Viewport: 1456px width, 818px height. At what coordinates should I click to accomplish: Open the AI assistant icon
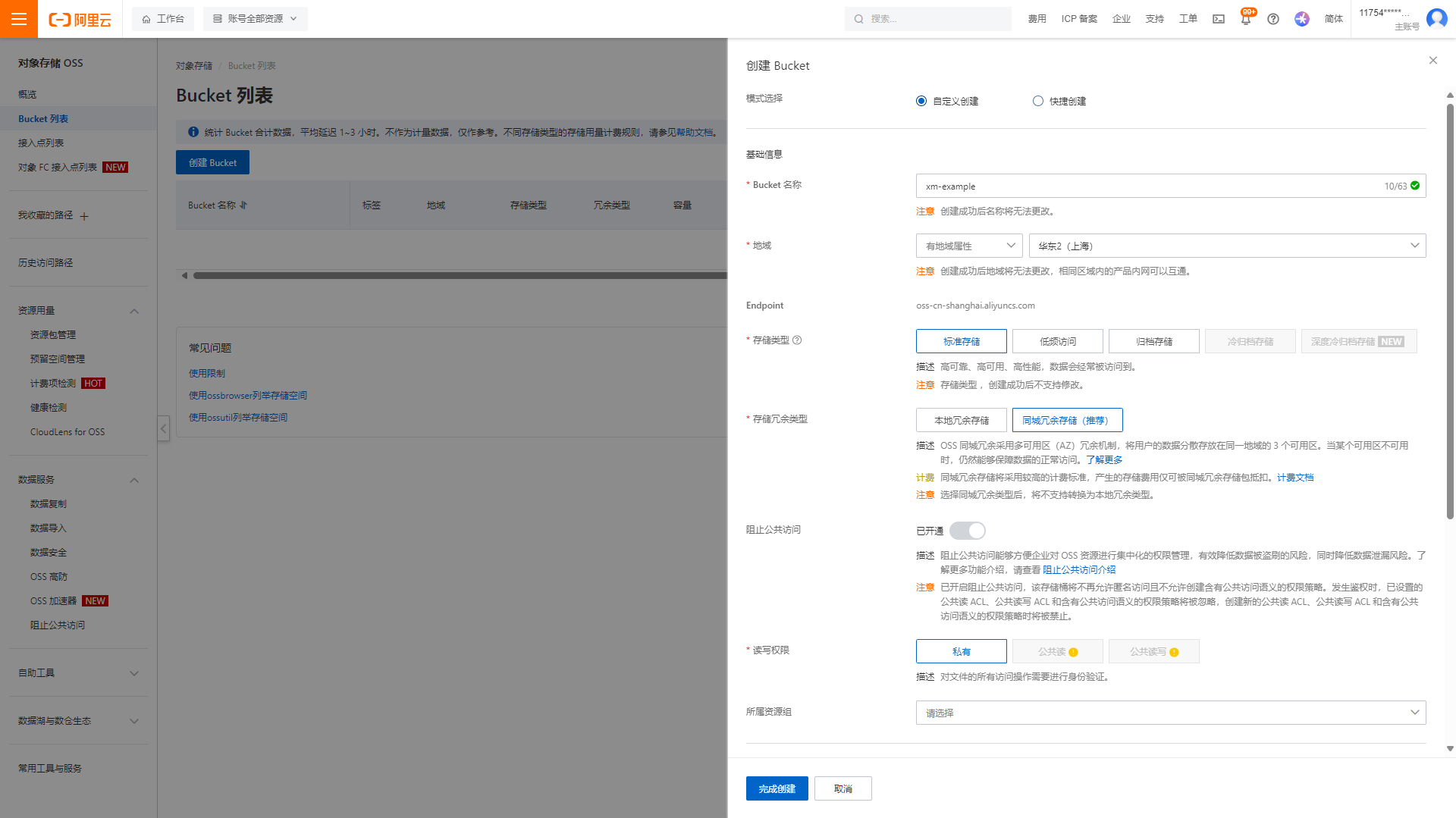[x=1302, y=19]
